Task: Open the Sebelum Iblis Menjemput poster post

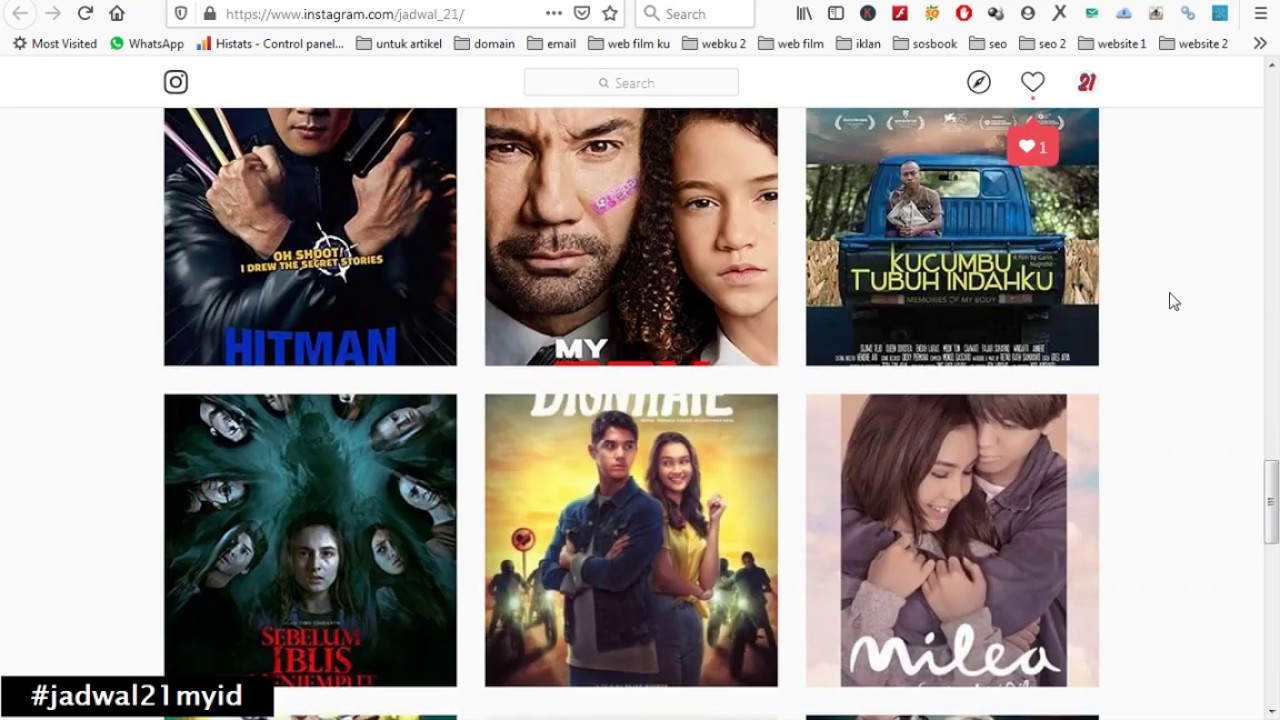Action: click(x=310, y=540)
